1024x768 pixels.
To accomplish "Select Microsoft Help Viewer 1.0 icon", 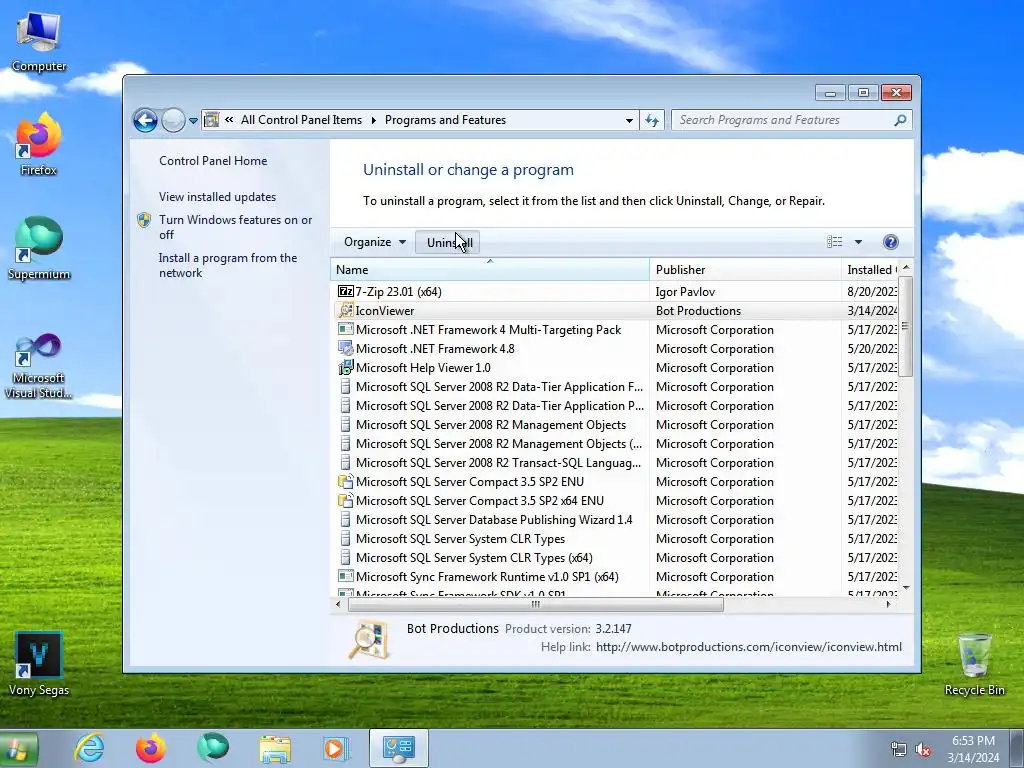I will [345, 367].
